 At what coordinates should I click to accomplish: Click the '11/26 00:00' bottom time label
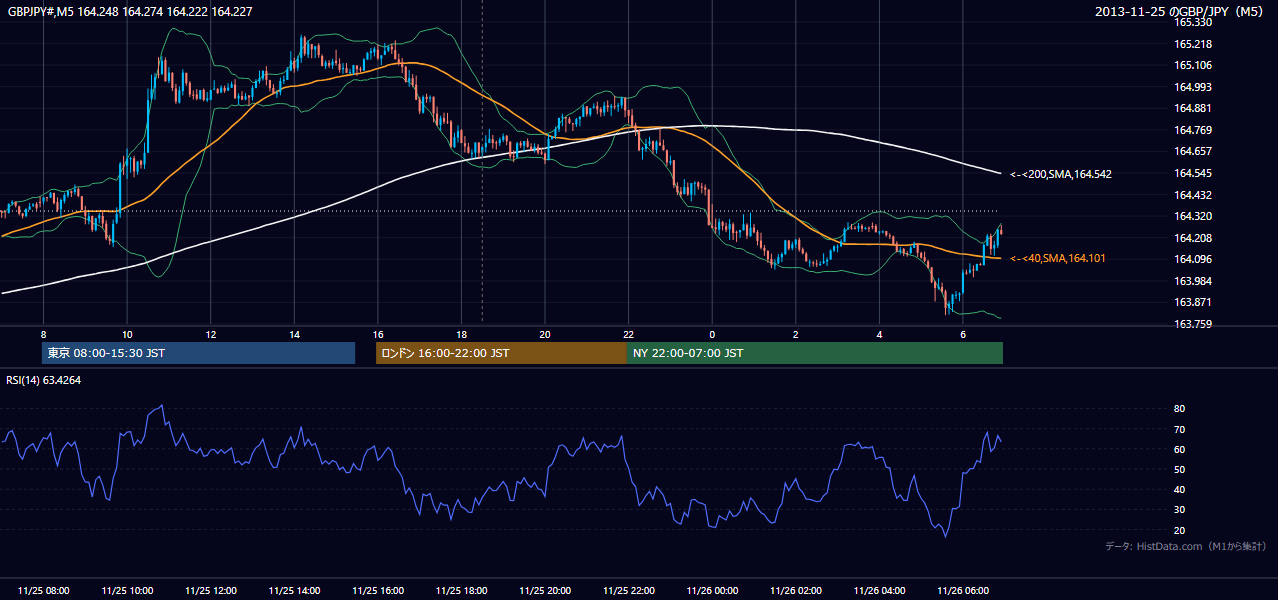click(712, 591)
